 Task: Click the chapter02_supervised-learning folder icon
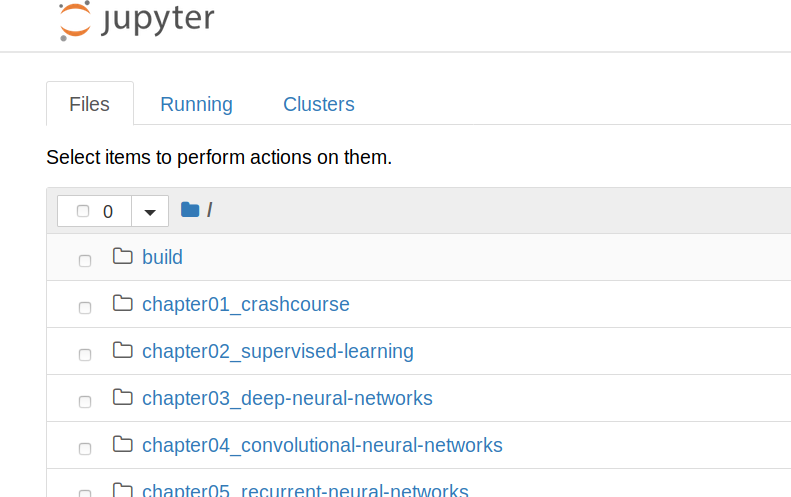coord(123,350)
